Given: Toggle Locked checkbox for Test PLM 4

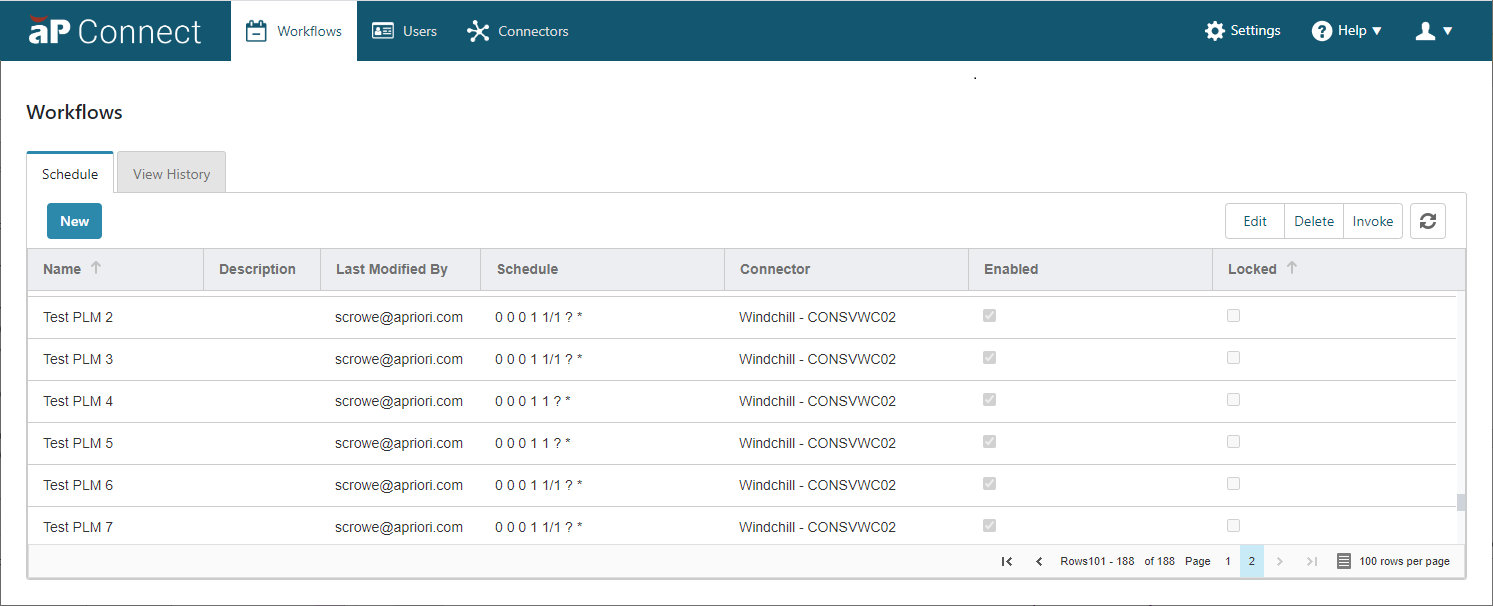Looking at the screenshot, I should pos(1233,400).
